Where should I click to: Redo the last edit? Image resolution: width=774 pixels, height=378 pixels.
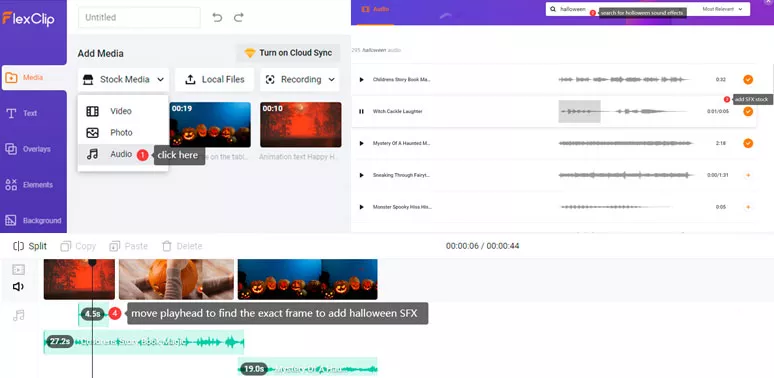pyautogui.click(x=239, y=17)
